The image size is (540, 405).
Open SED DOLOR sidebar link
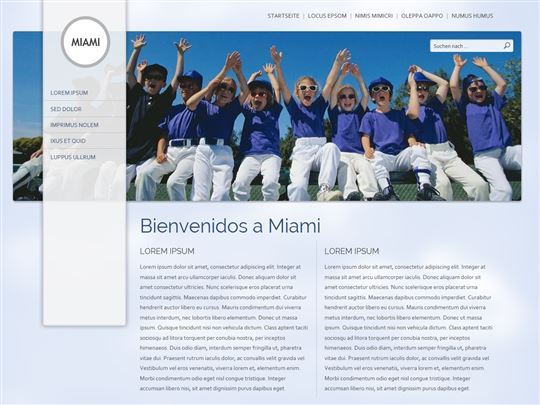[66, 109]
